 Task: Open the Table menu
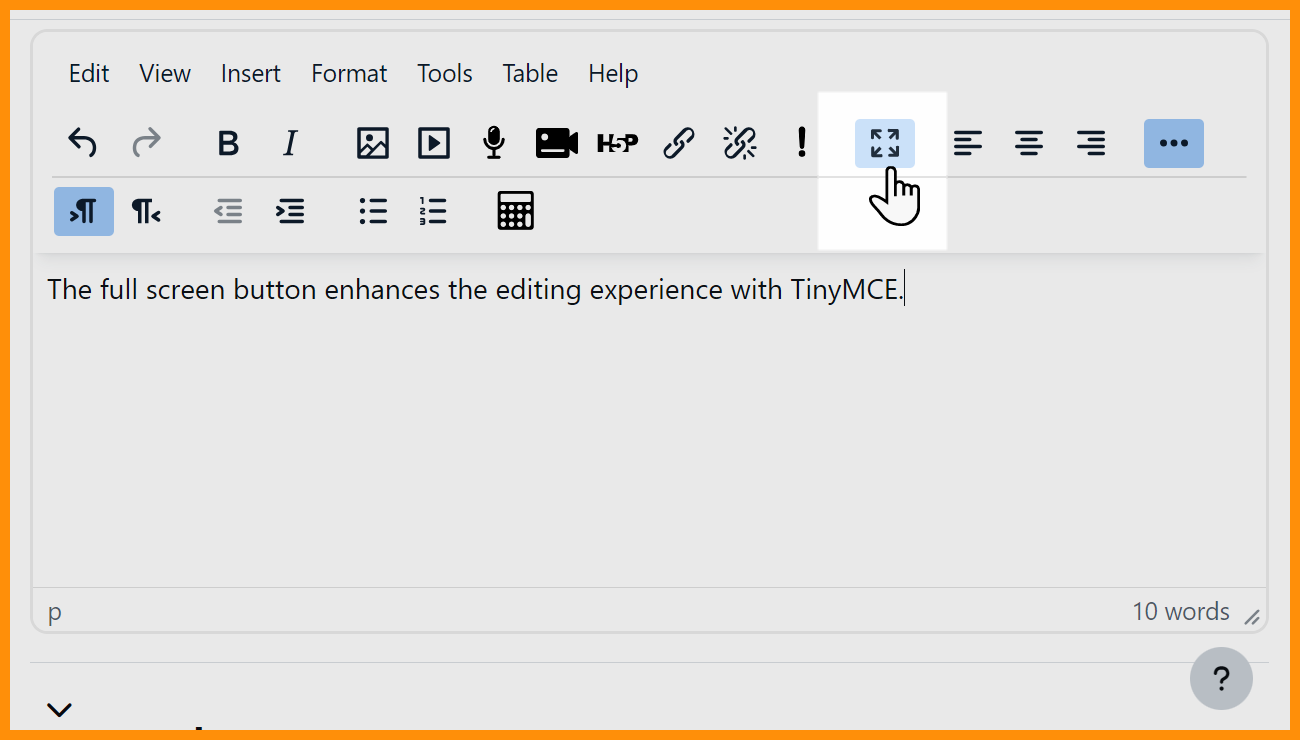coord(530,73)
